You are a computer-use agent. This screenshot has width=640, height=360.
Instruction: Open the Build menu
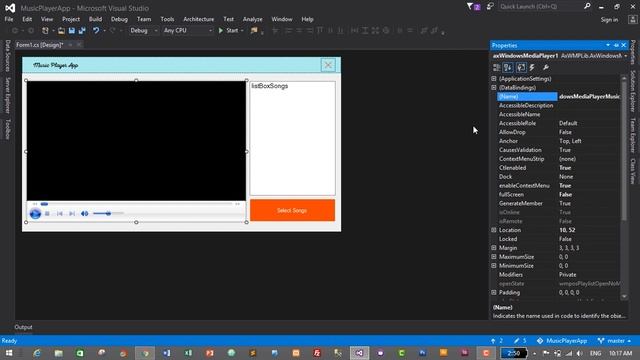95,19
